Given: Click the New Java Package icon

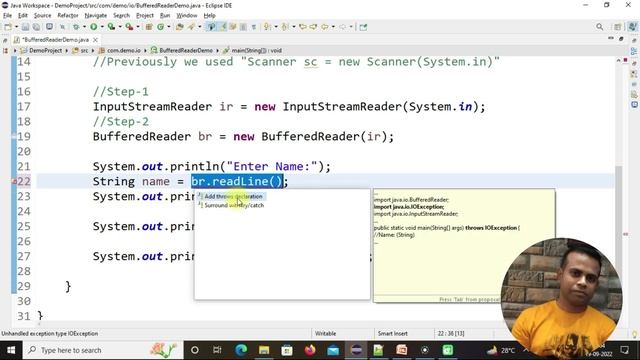Looking at the screenshot, I should point(149,27).
